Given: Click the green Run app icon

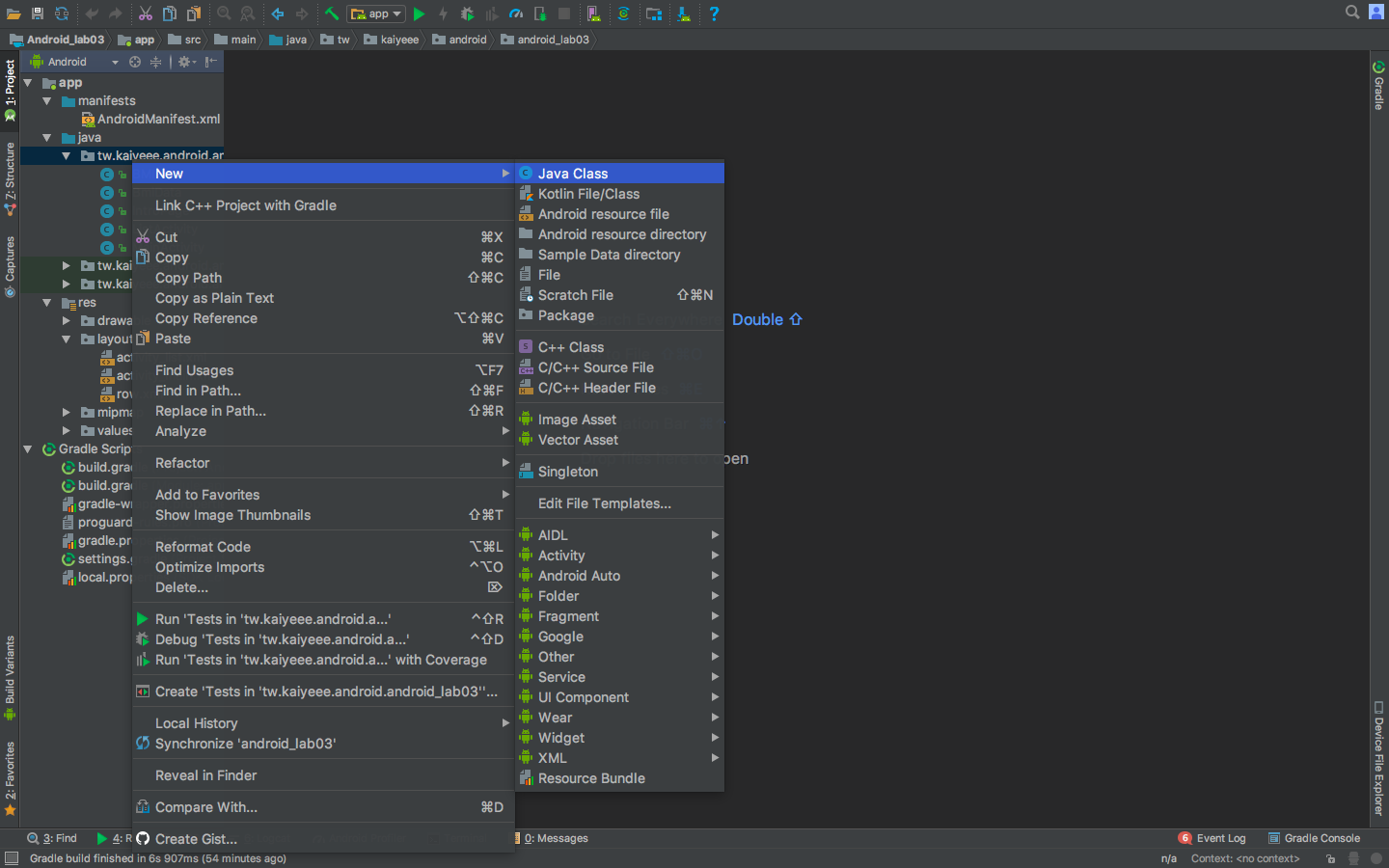Looking at the screenshot, I should [419, 14].
